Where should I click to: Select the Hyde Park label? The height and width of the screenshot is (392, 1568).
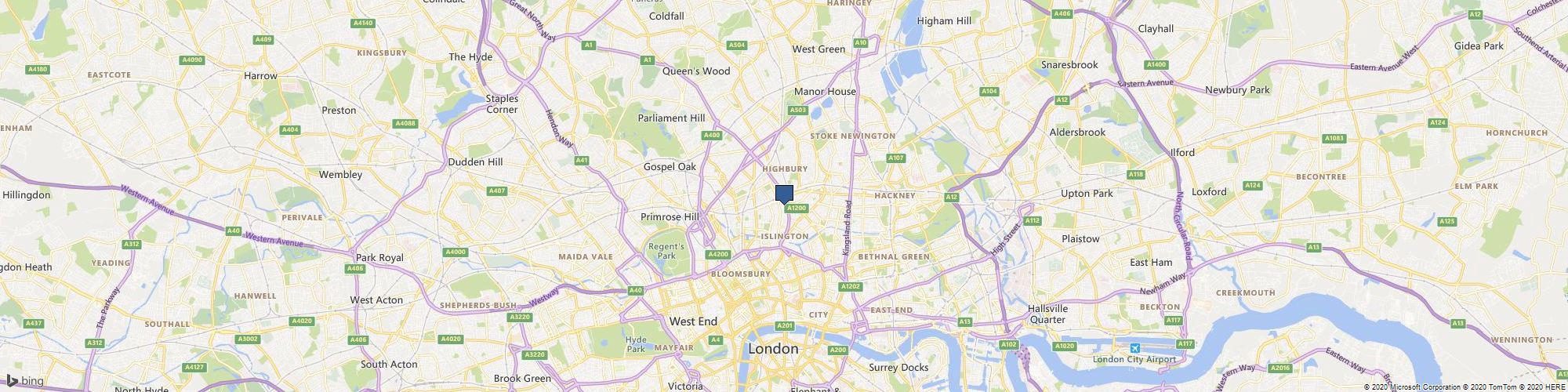coord(636,344)
